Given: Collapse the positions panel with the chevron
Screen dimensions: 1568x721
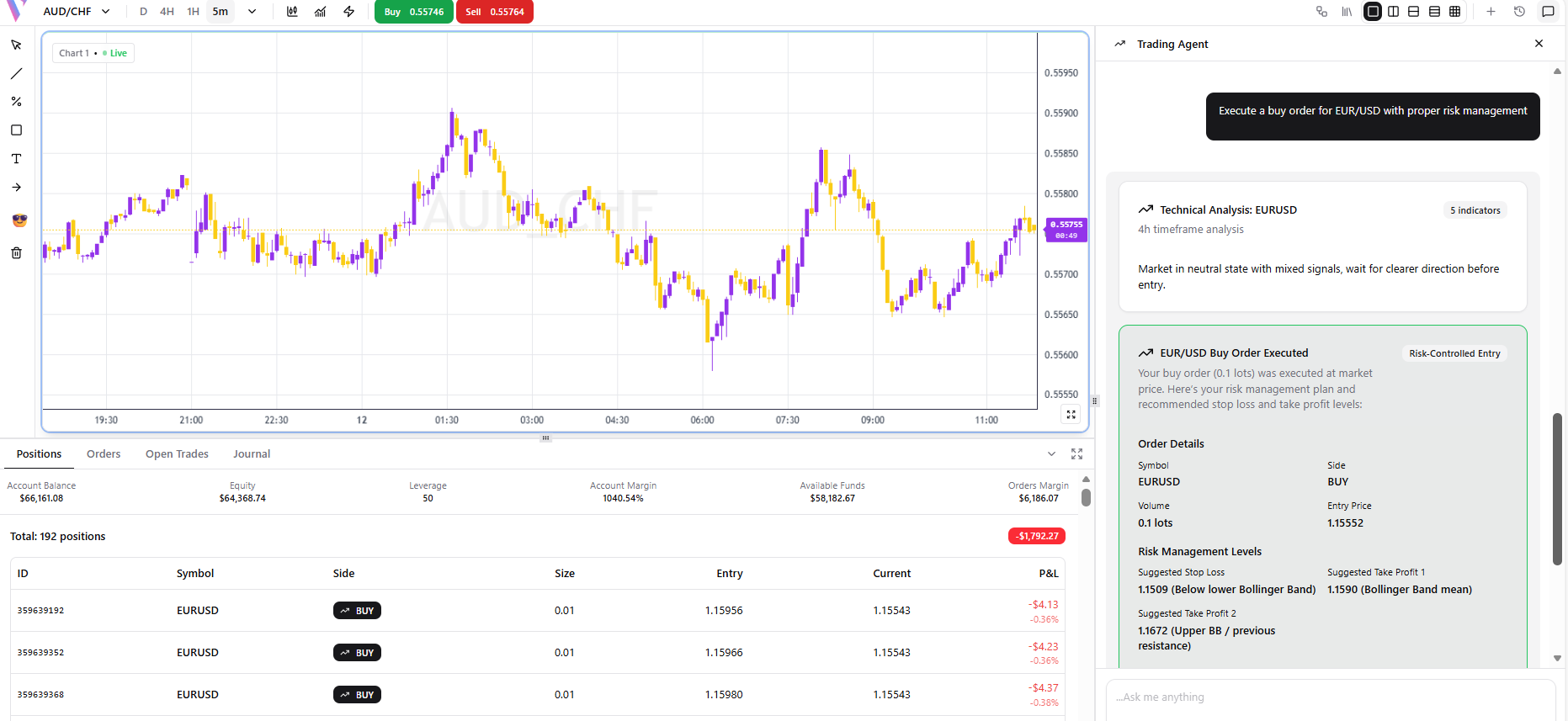Looking at the screenshot, I should [x=1051, y=454].
